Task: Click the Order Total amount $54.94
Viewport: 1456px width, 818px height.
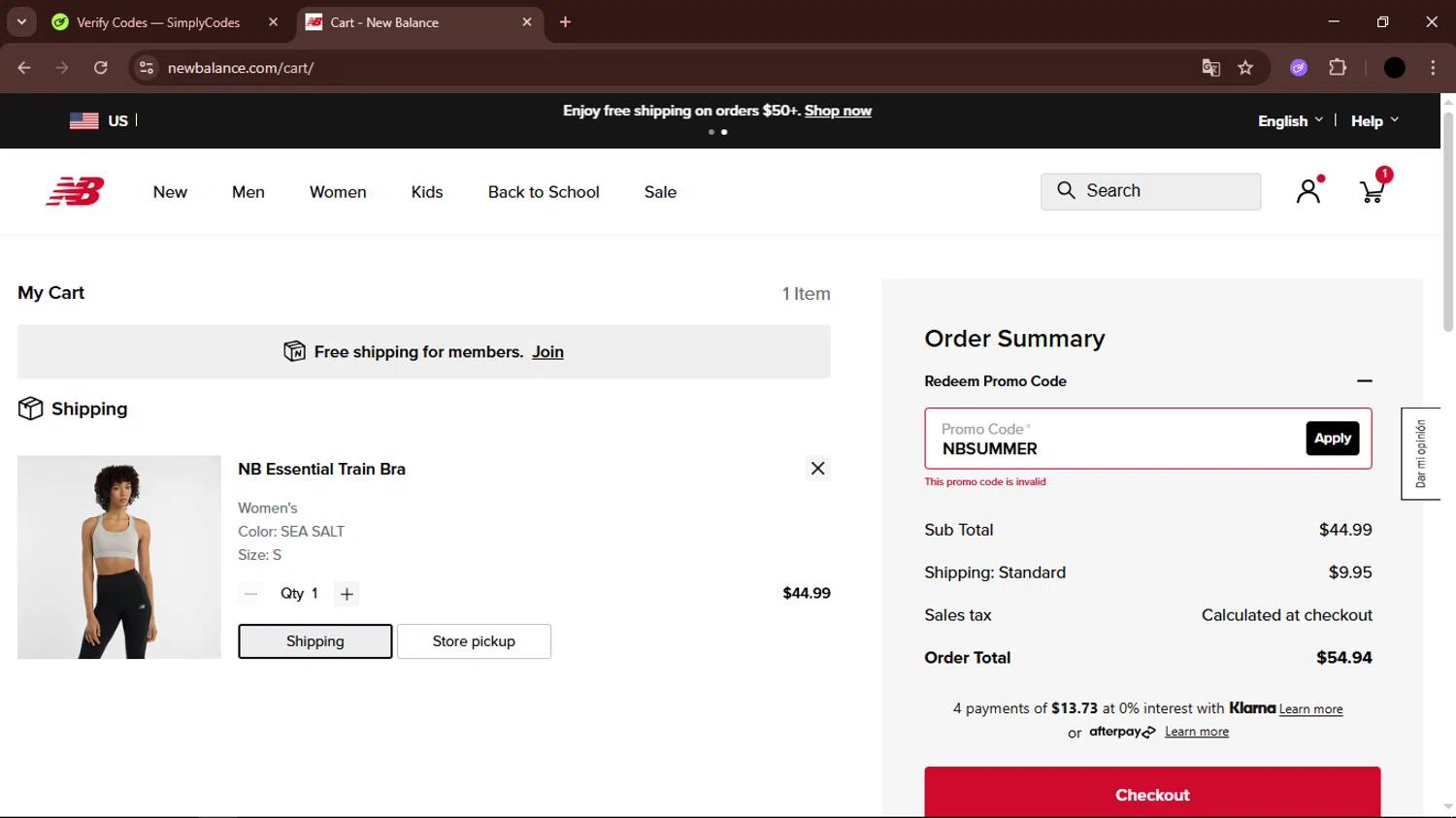Action: click(x=1344, y=658)
